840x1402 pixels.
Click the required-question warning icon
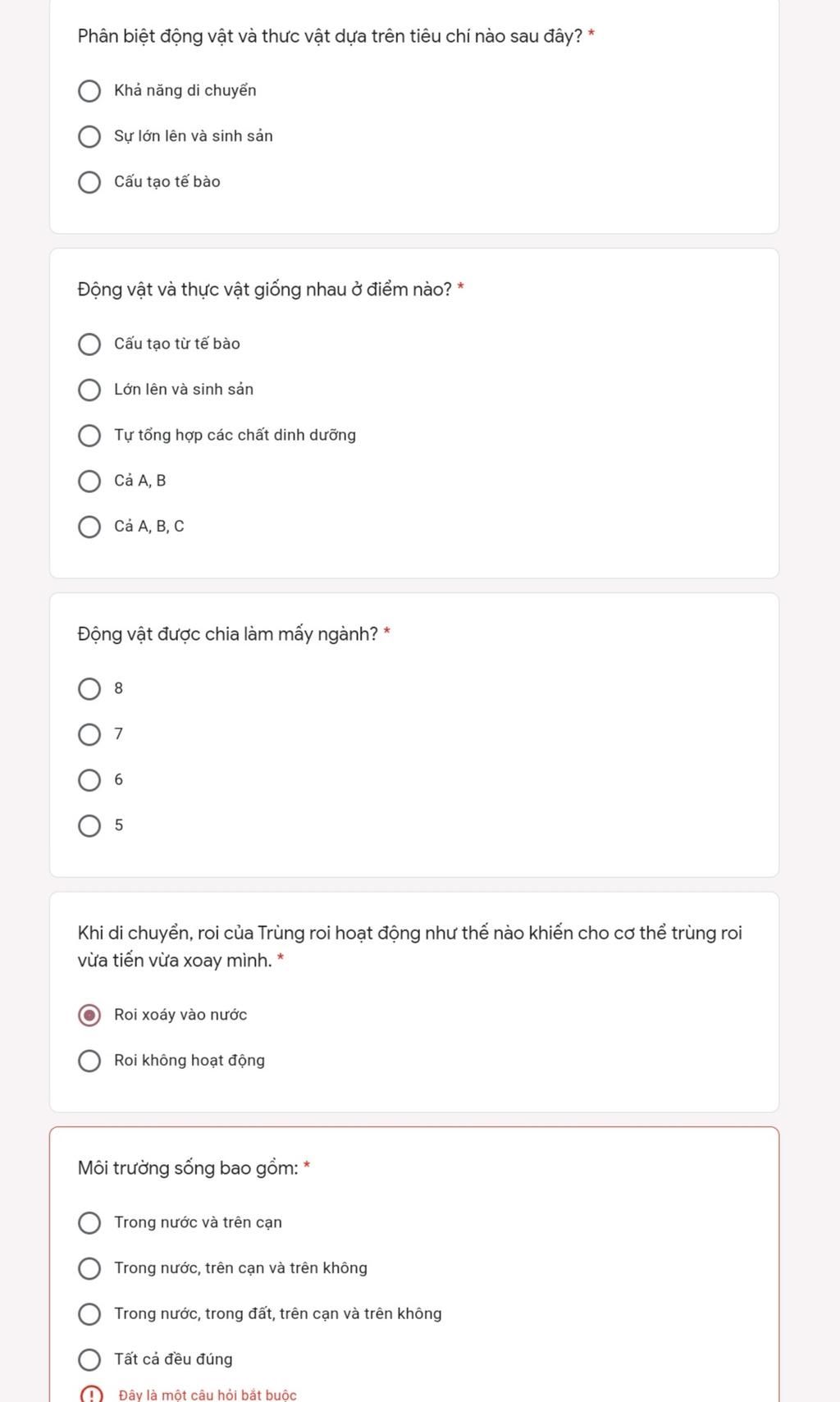pyautogui.click(x=91, y=1395)
